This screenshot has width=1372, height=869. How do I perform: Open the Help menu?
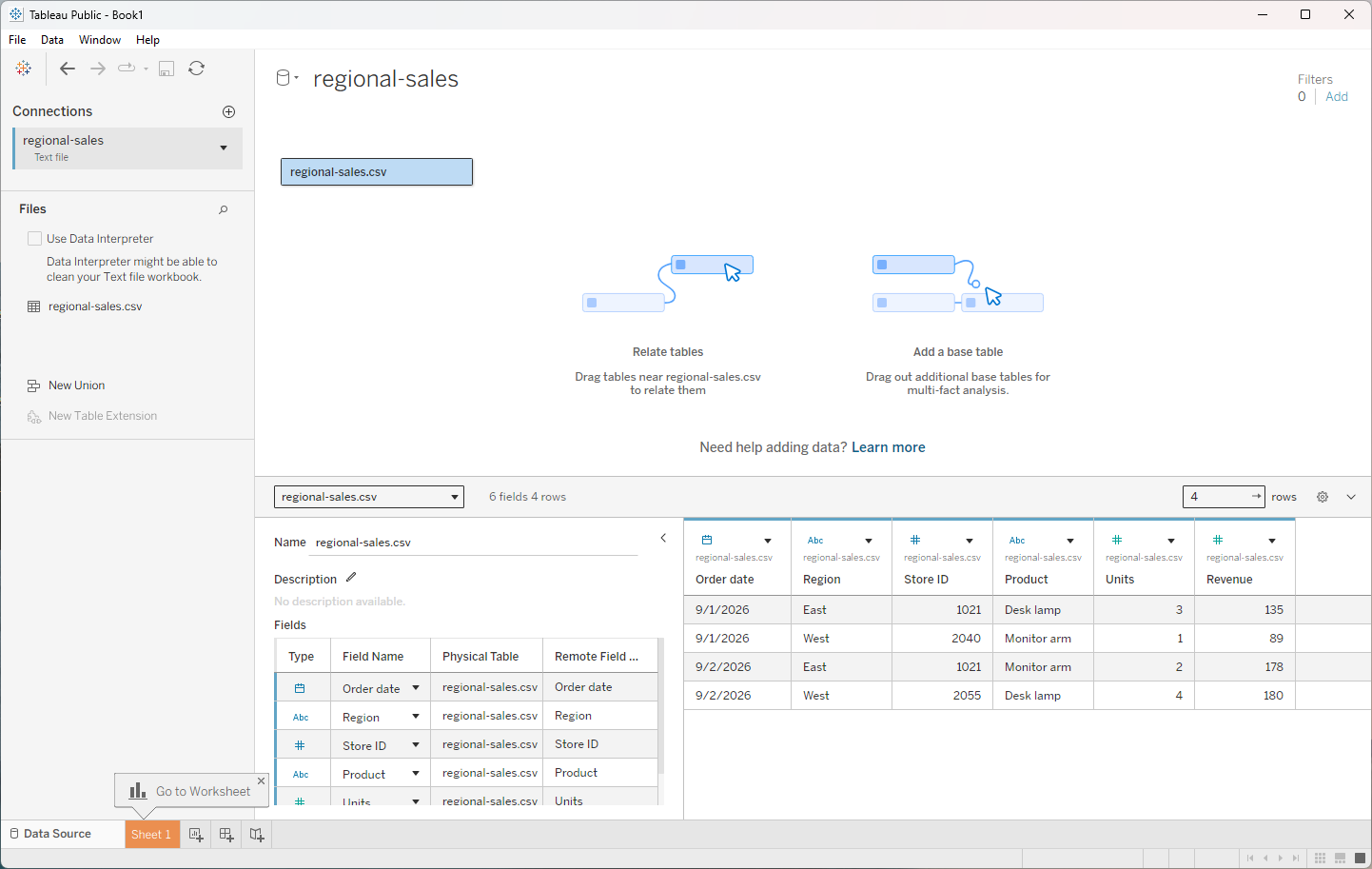point(147,40)
